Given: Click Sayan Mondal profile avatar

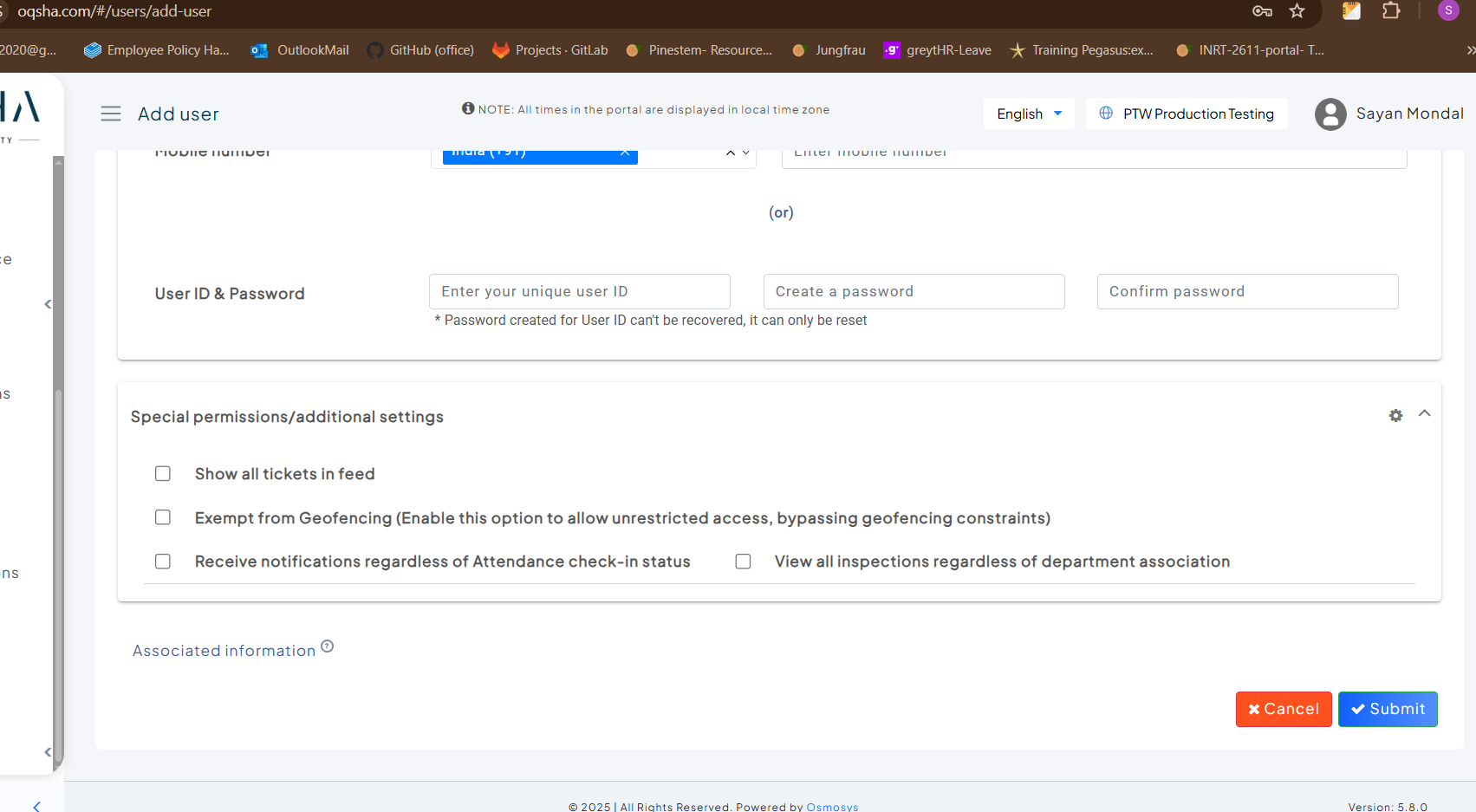Looking at the screenshot, I should tap(1330, 114).
